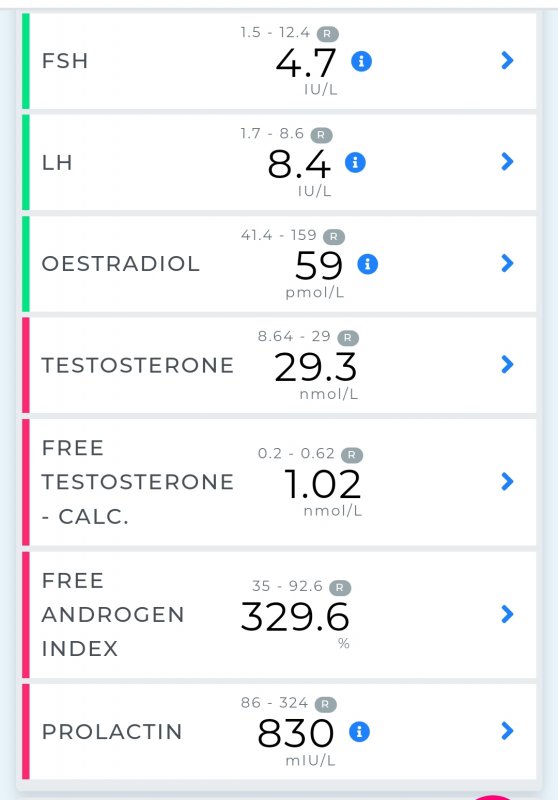Expand Free Androgen Index chevron

(507, 614)
